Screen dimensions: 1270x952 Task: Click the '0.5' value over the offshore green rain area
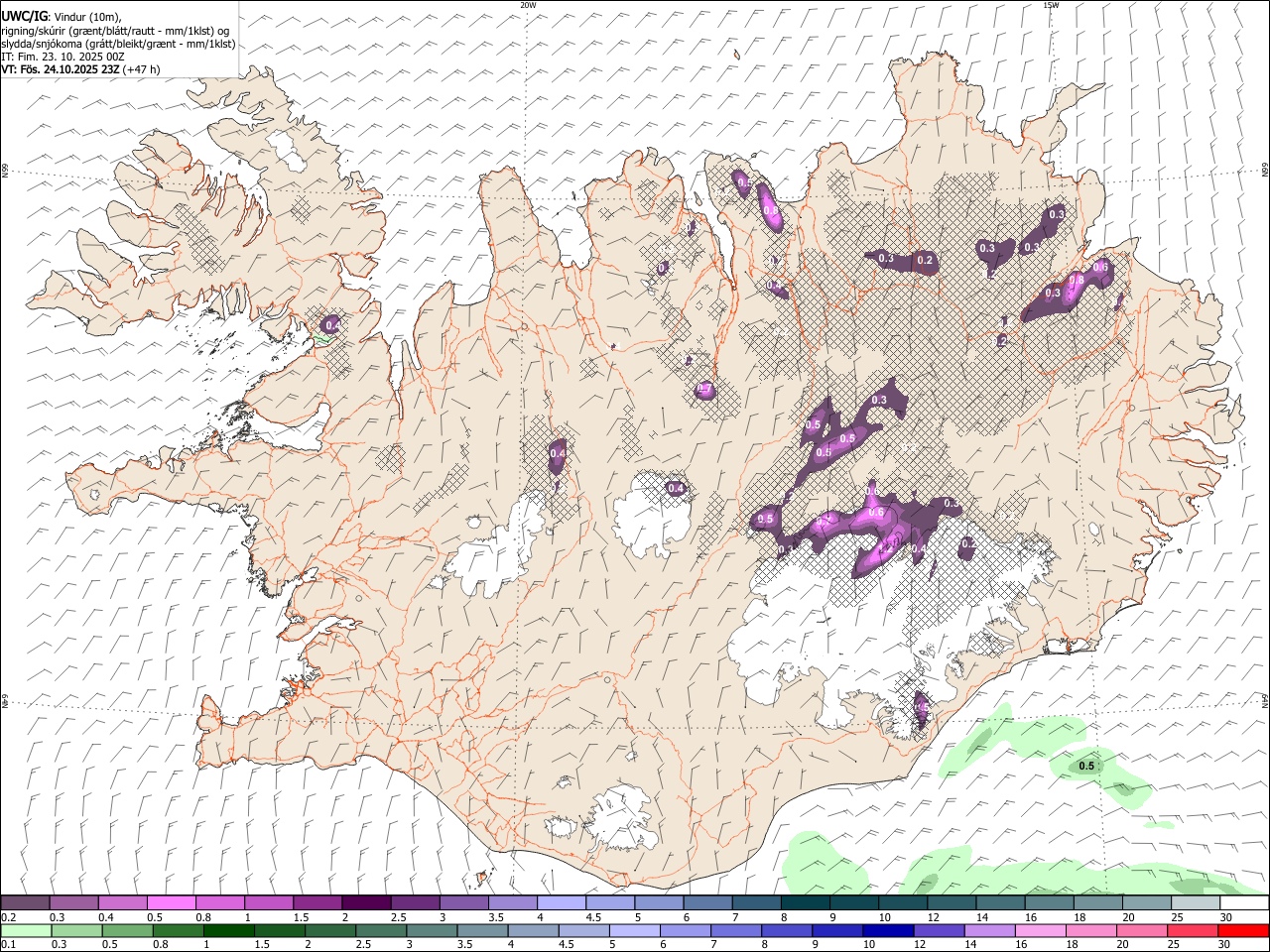tap(1086, 766)
